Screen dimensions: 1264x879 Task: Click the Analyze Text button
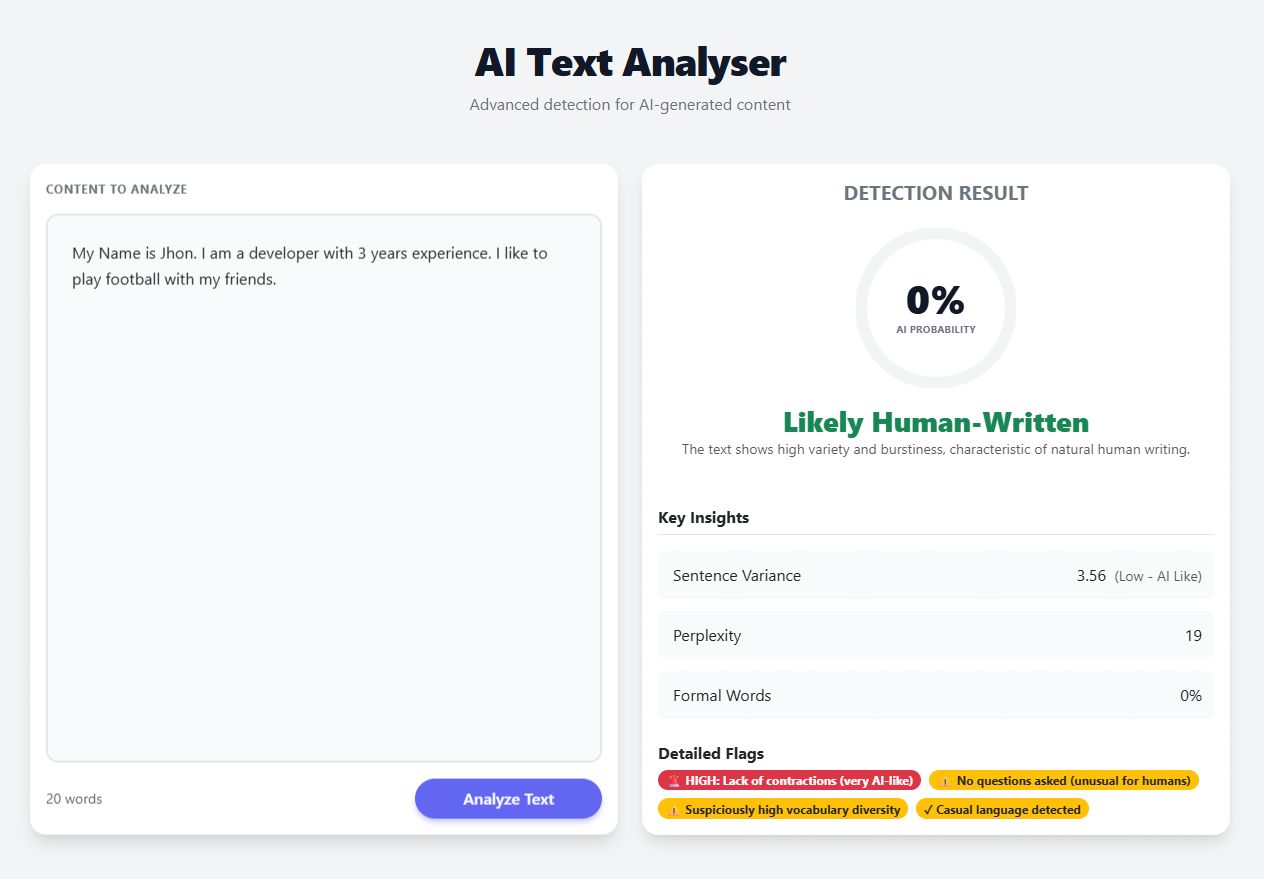508,799
